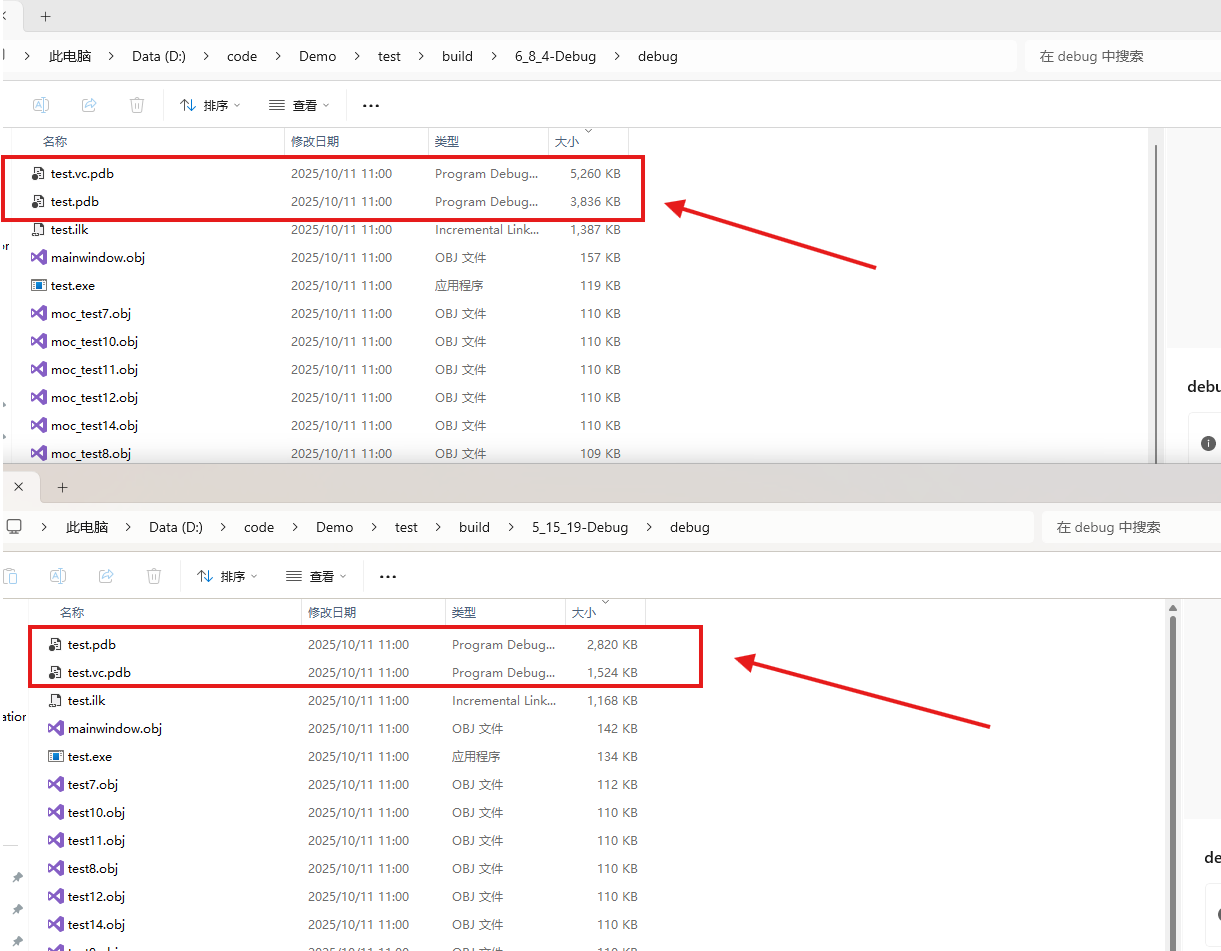Click the delete icon in the 6_8_4-Debug window toolbar
Viewport: 1221px width, 951px height.
[137, 105]
